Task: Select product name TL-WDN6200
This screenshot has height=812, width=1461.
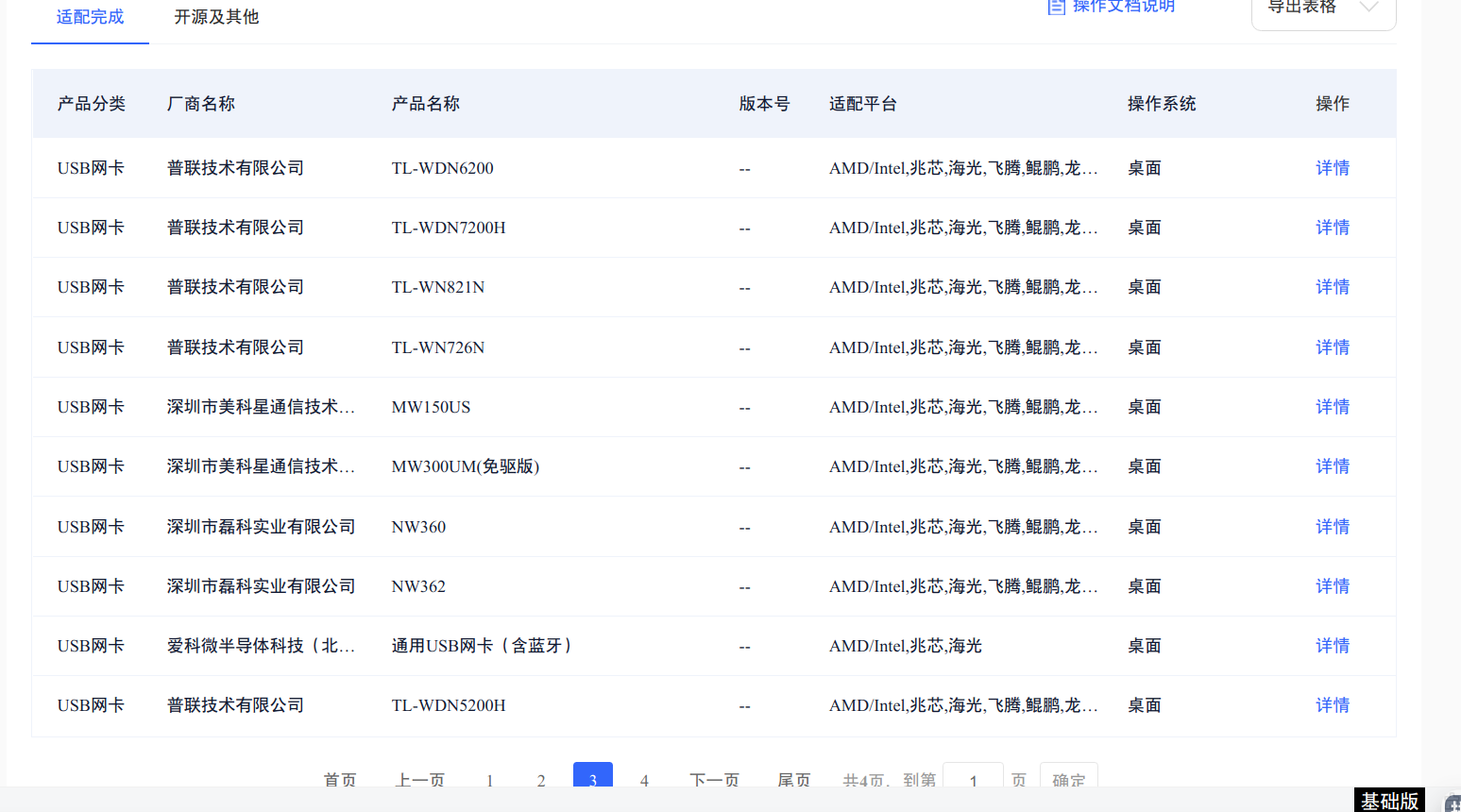Action: 442,168
